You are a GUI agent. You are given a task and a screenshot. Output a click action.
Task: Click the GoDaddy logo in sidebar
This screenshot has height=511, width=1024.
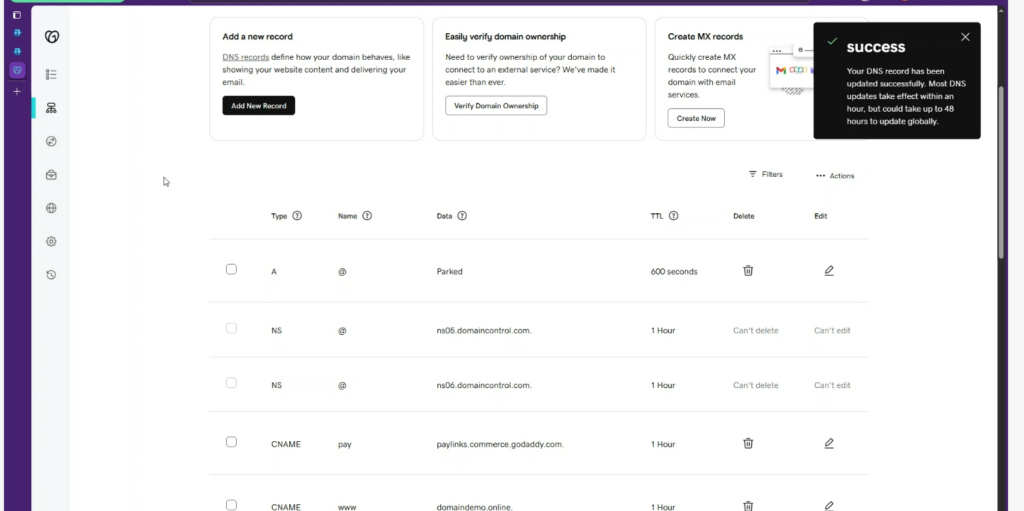[x=52, y=37]
